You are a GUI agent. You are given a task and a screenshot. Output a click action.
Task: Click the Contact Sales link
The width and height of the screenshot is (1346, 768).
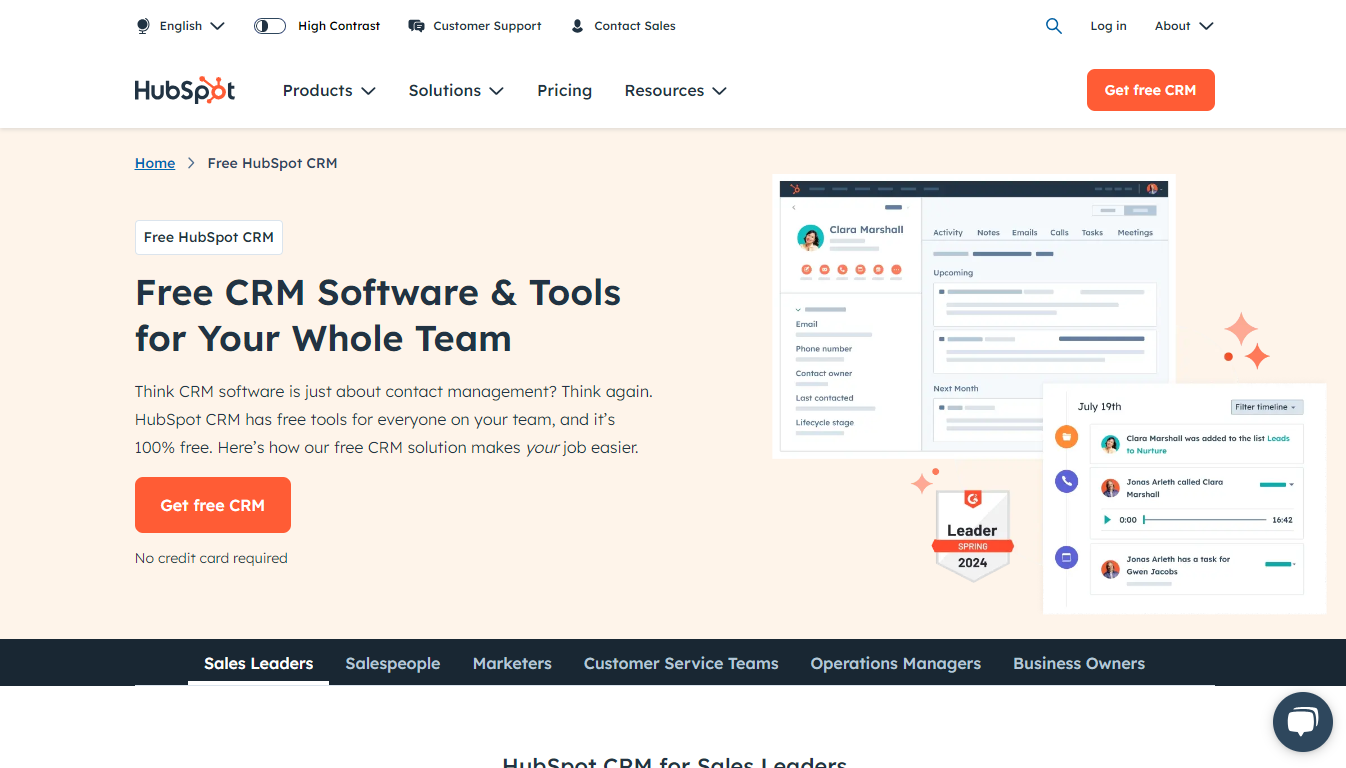click(x=635, y=26)
